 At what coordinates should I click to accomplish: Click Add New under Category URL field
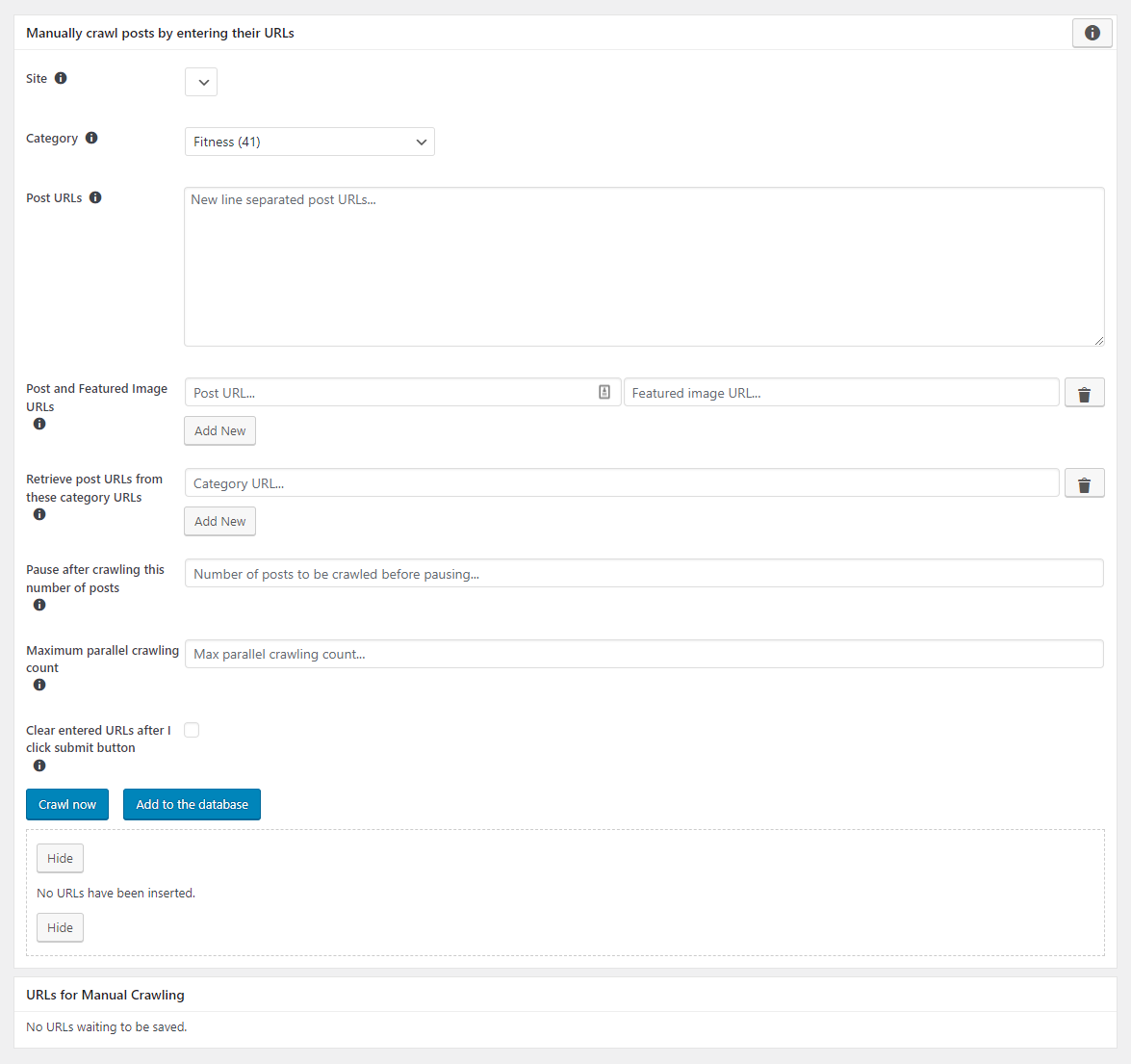pyautogui.click(x=220, y=522)
